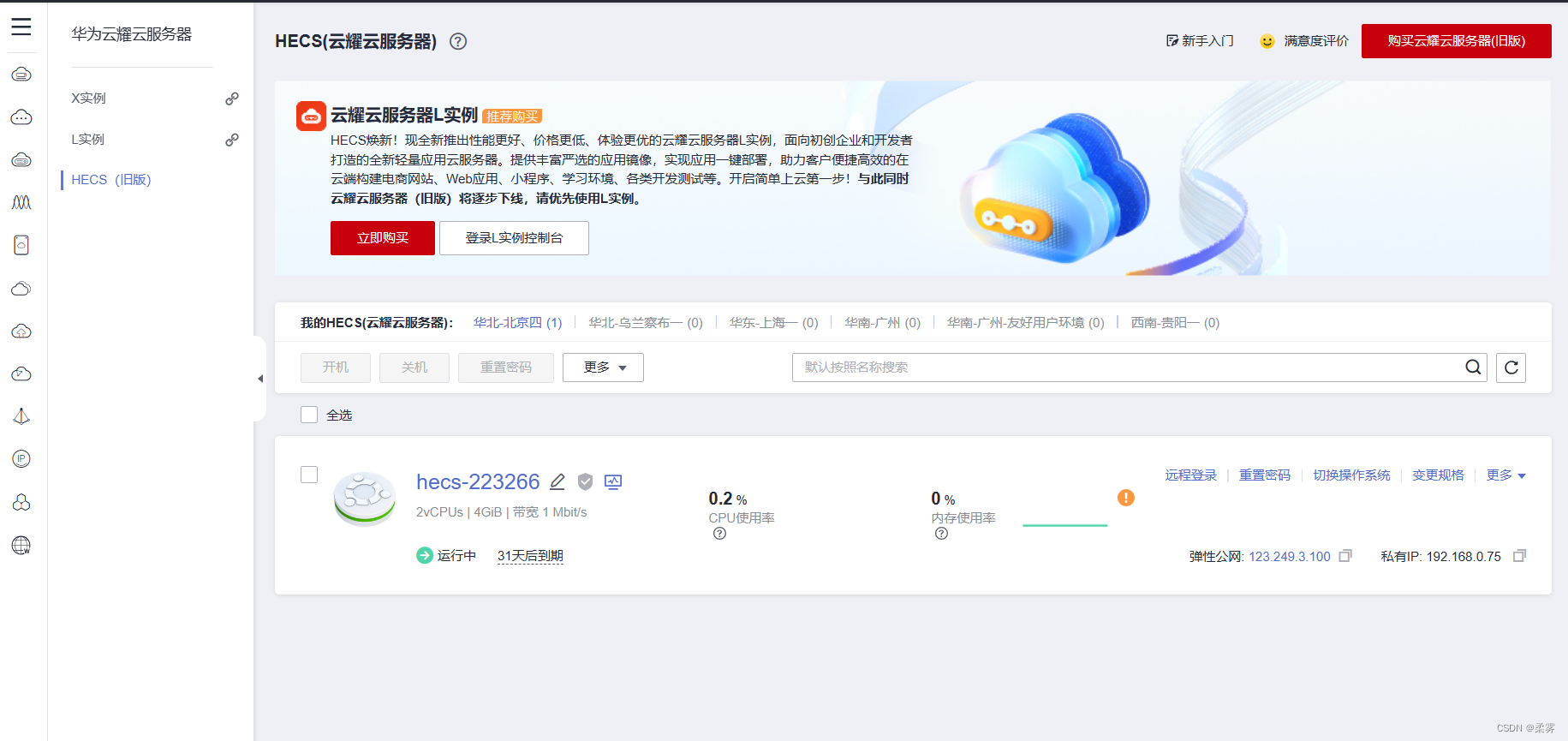The width and height of the screenshot is (1568, 741).
Task: Click the 重置密码 button in the batch toolbar
Action: click(x=506, y=368)
